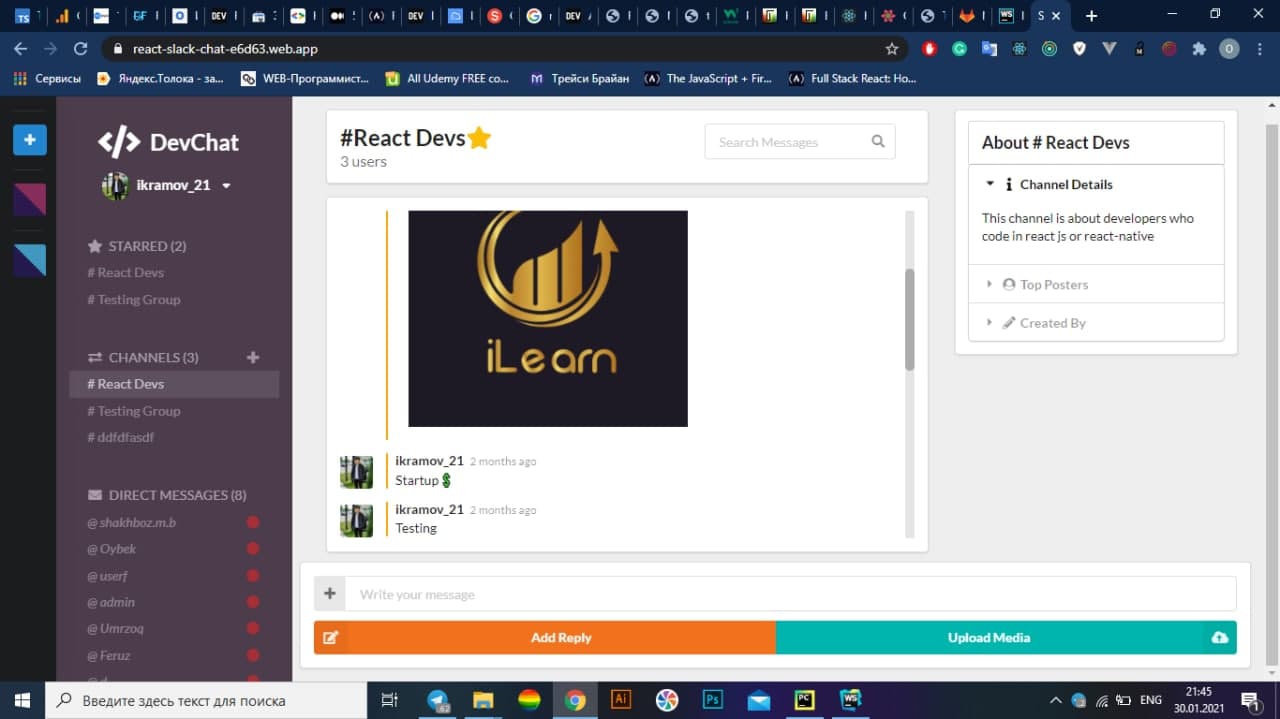Click the edit icon on Add Reply
Image resolution: width=1280 pixels, height=719 pixels.
331,638
